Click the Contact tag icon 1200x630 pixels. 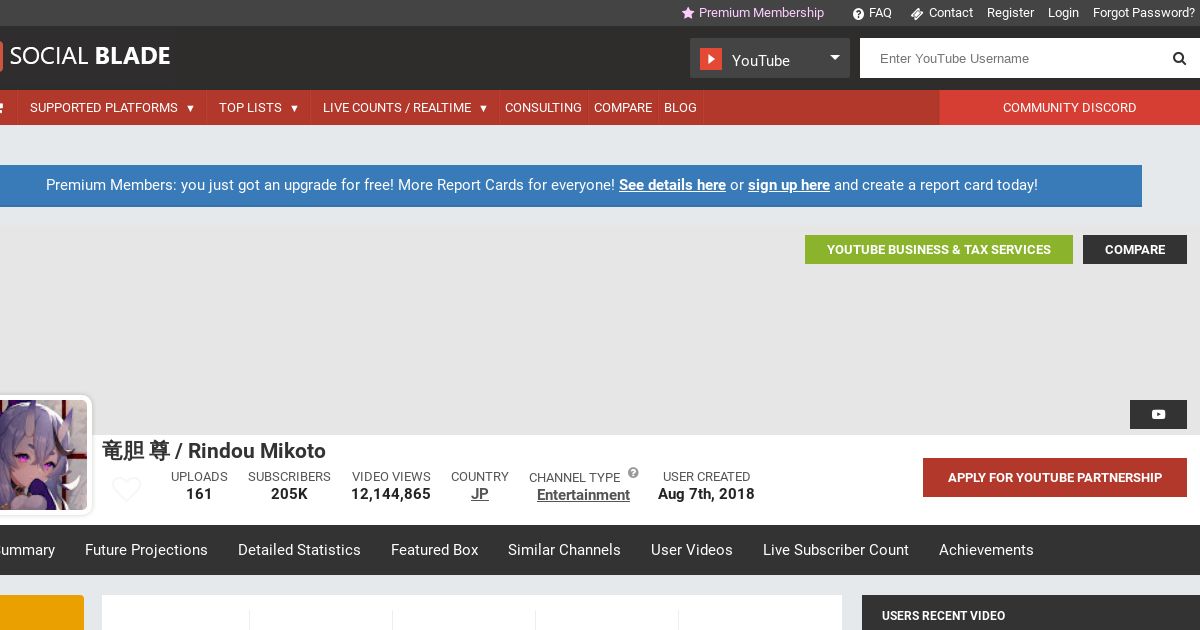[916, 14]
